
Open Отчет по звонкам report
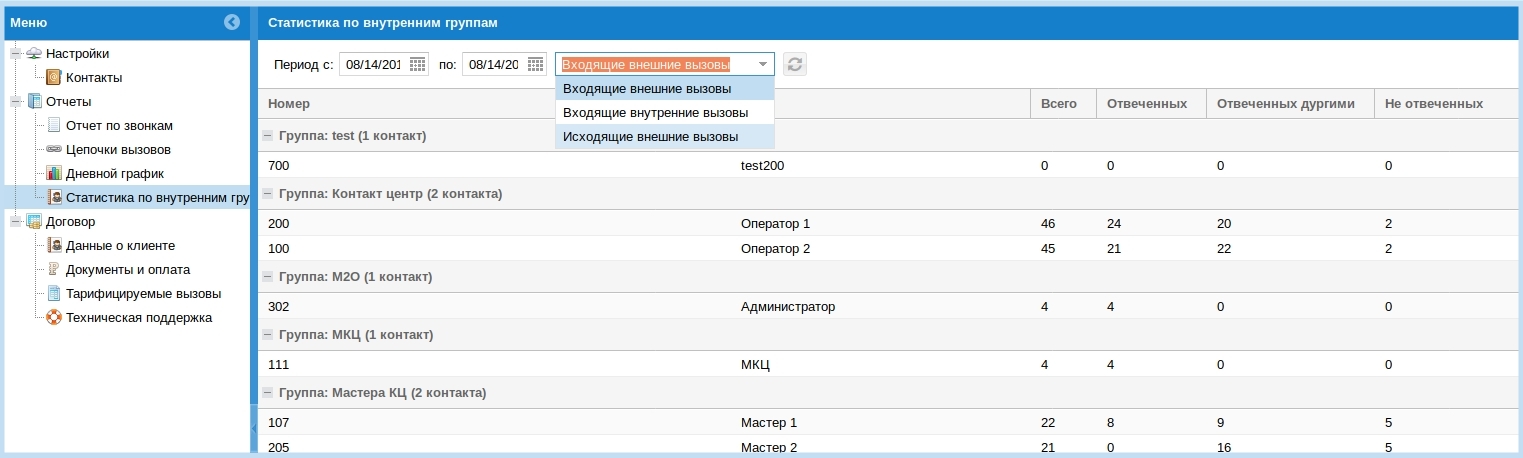[x=119, y=125]
